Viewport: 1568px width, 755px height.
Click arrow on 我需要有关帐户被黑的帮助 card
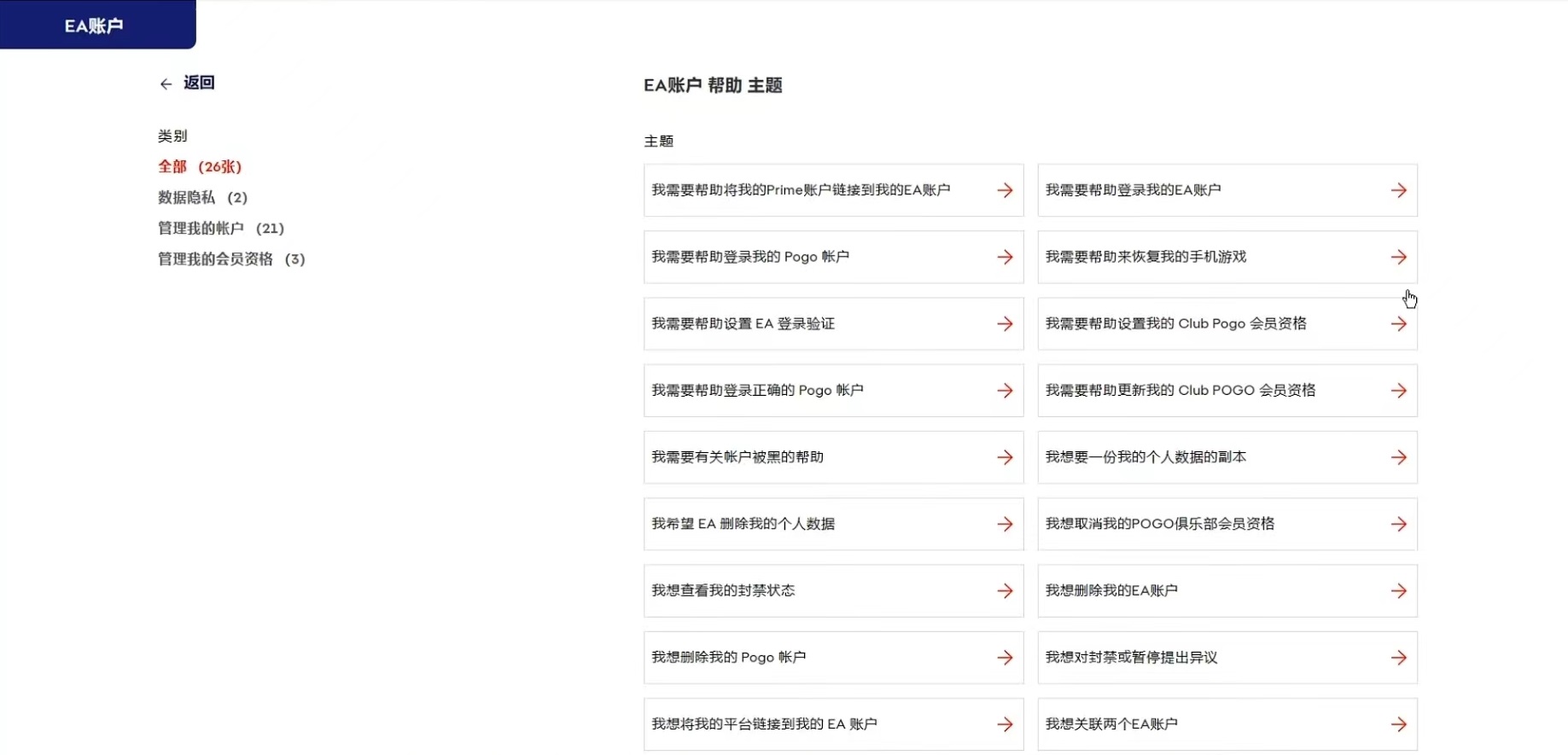(1005, 457)
